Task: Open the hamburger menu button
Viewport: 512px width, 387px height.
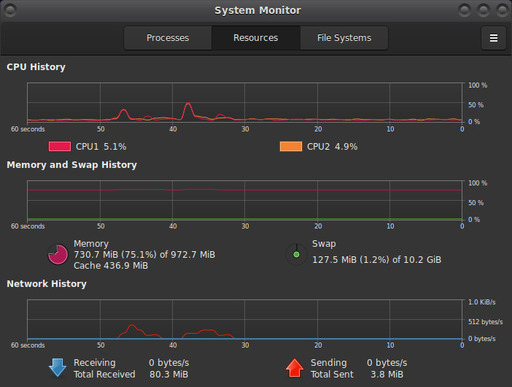Action: tap(493, 38)
